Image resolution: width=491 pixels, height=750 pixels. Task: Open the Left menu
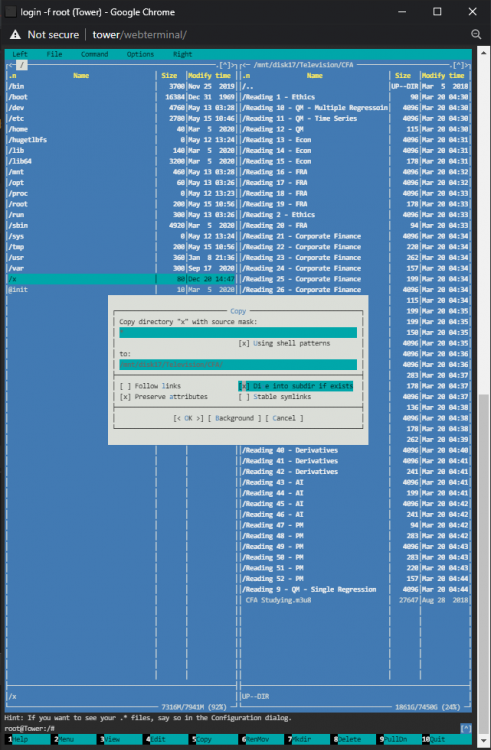[x=20, y=54]
